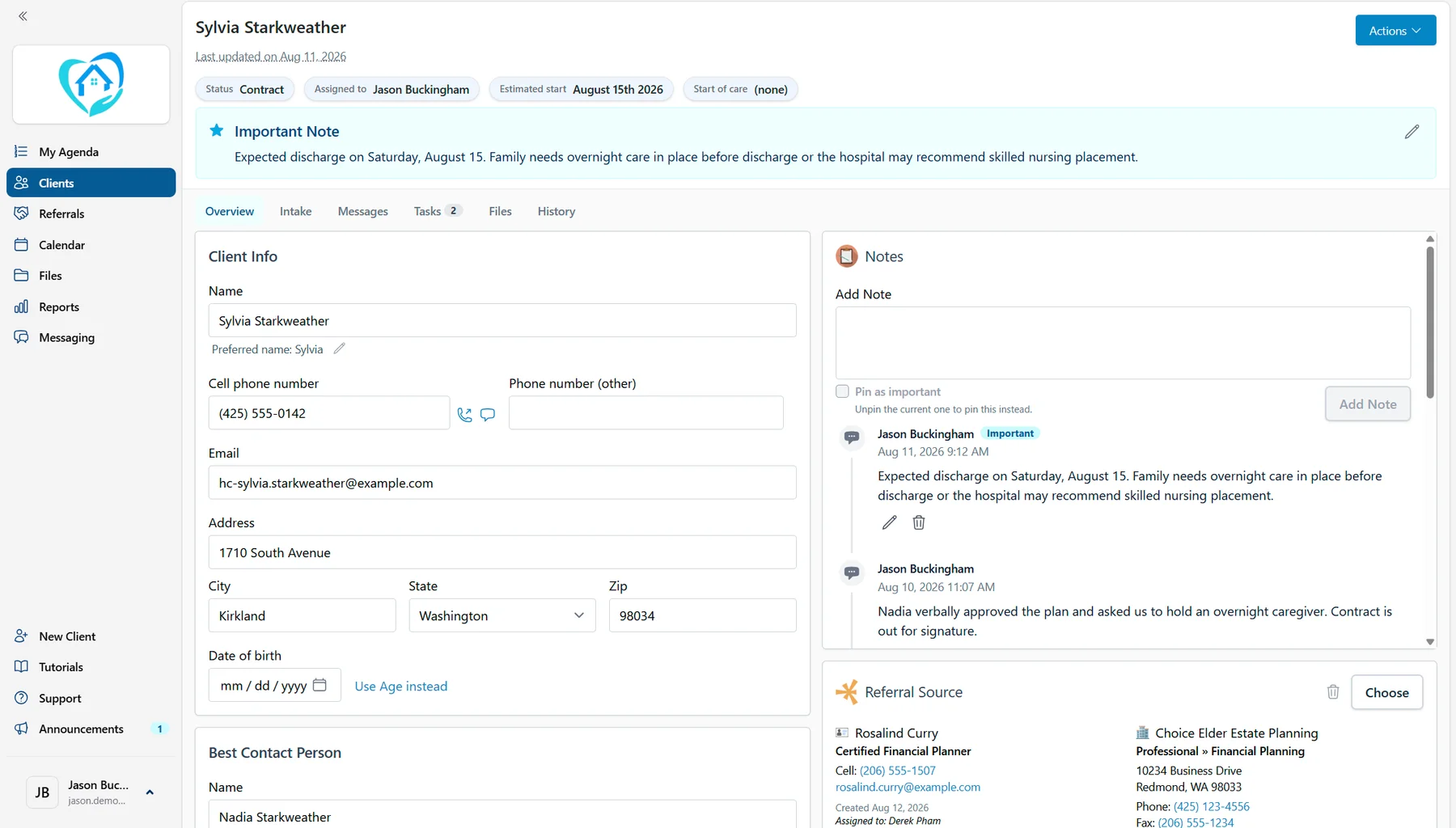This screenshot has width=1456, height=828.
Task: Switch to the Intake tab
Action: pyautogui.click(x=295, y=211)
